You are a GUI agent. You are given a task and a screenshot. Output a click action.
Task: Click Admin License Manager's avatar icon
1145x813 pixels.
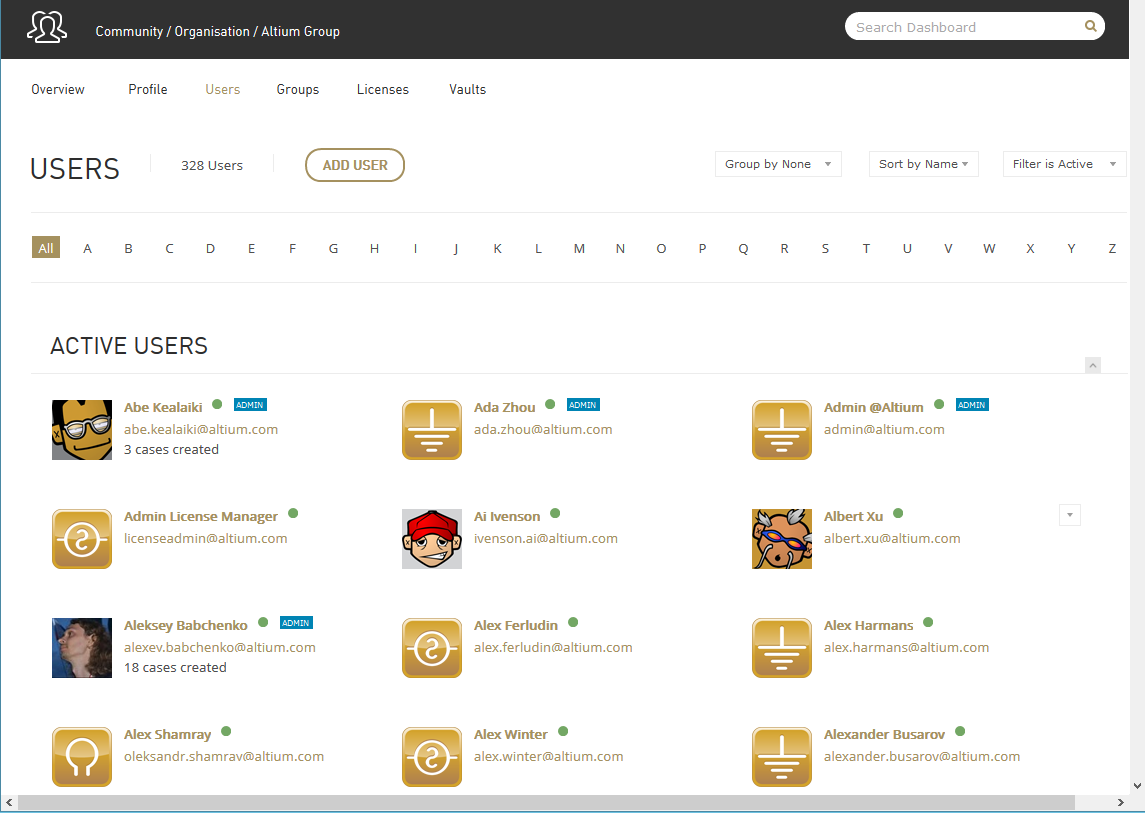point(82,539)
